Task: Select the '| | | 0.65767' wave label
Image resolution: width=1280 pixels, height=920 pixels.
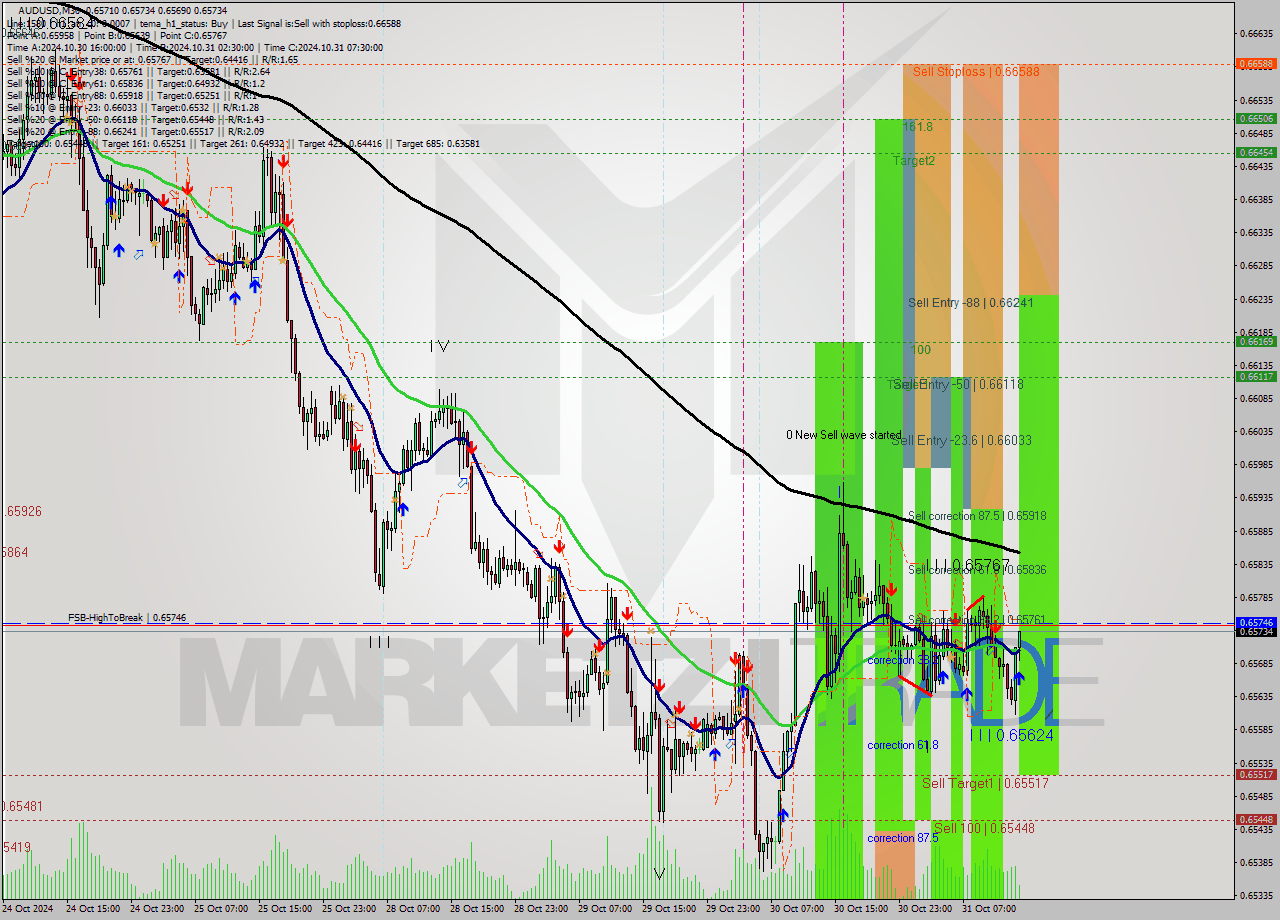Action: (x=967, y=565)
